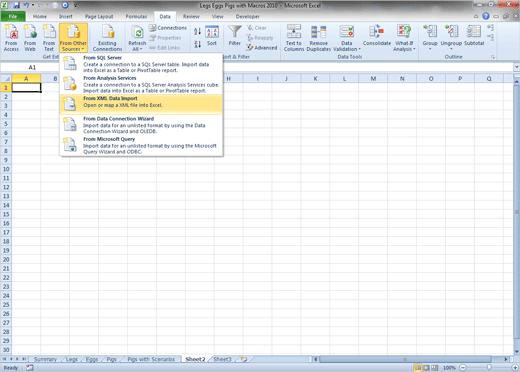Open the Customize Quick Access Toolbar dropdown
The width and height of the screenshot is (520, 372).
point(75,5)
